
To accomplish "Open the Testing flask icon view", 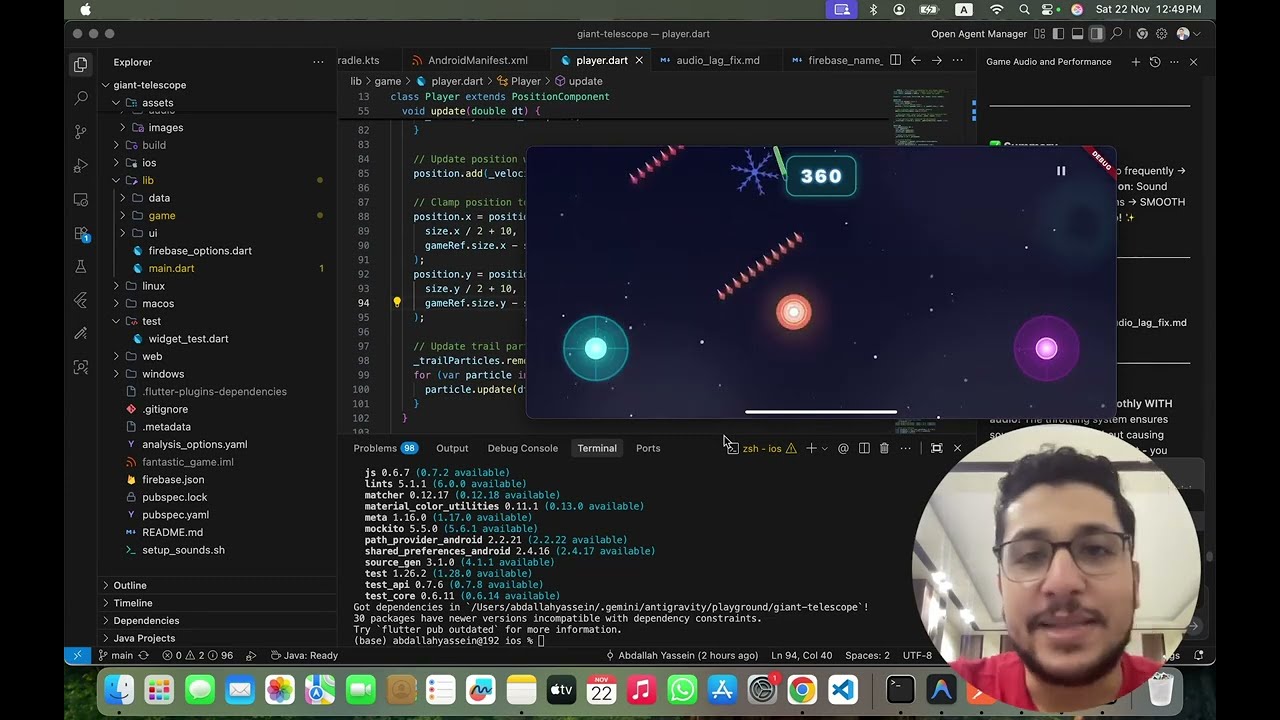I will pyautogui.click(x=81, y=267).
